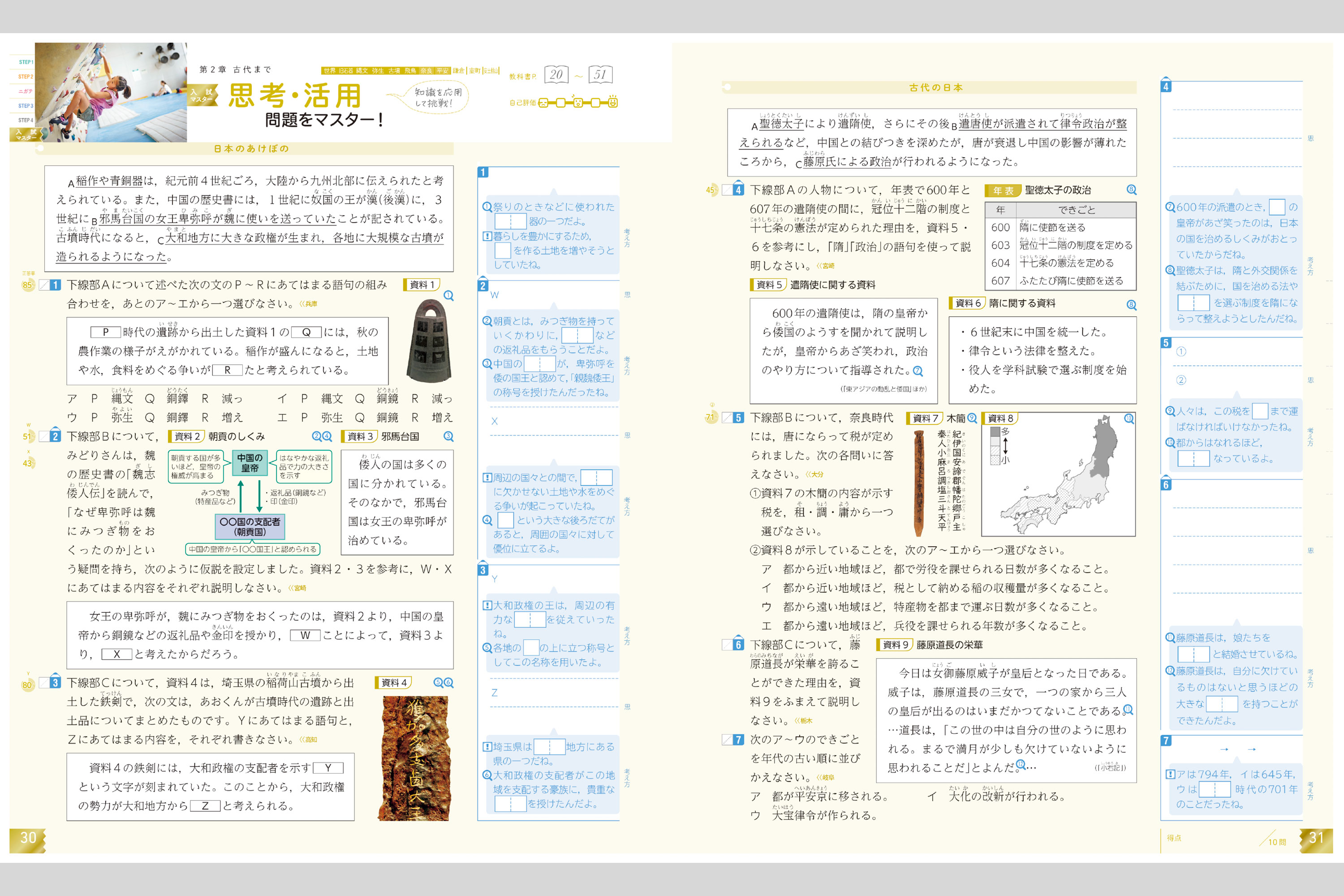
Task: Click the 中国の皇帝 box in the diagram
Action: click(x=250, y=463)
